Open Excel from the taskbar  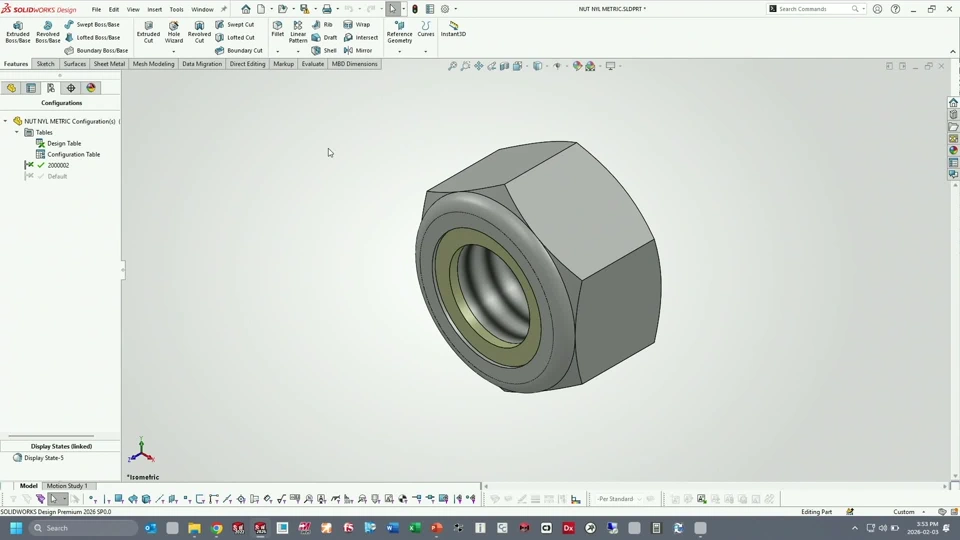tap(414, 528)
